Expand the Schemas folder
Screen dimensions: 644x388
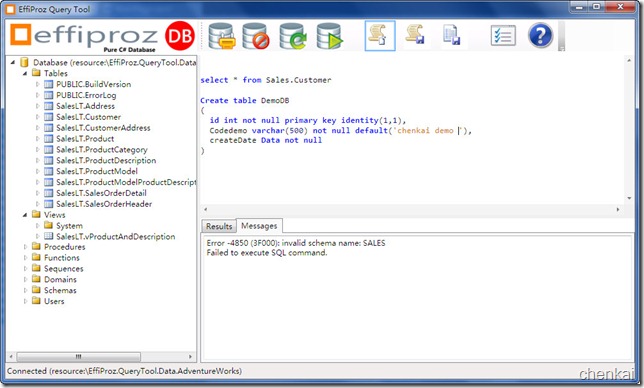click(x=25, y=290)
